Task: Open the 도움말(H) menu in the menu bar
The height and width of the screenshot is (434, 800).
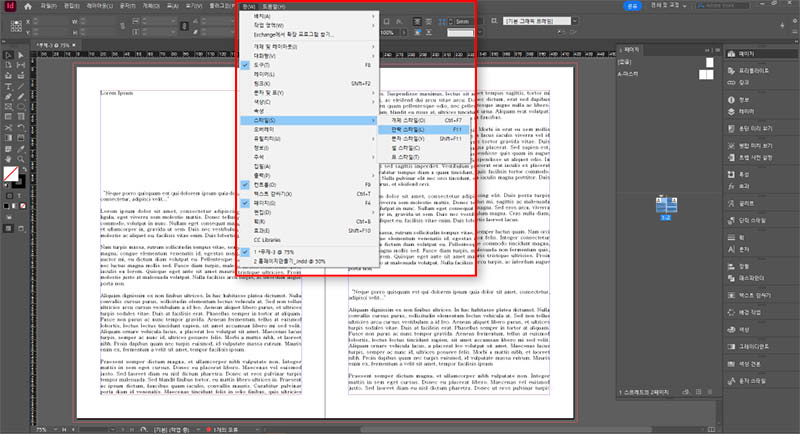Action: click(273, 7)
